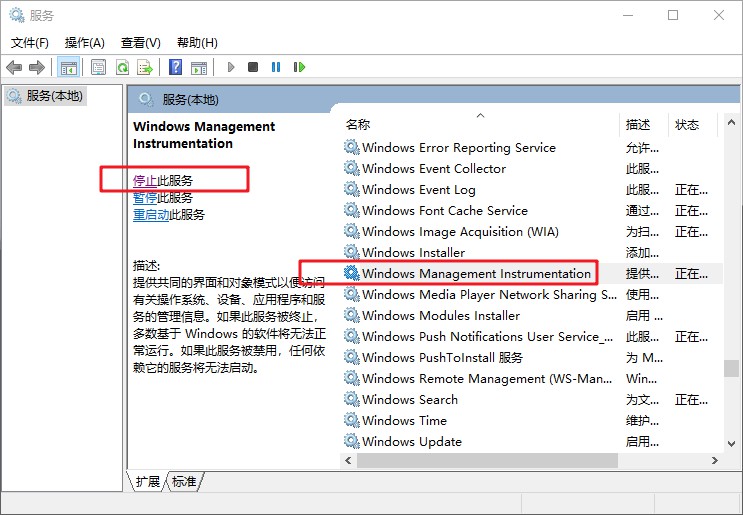Viewport: 743px width, 515px height.
Task: Click the 重启动 service link
Action: (151, 215)
